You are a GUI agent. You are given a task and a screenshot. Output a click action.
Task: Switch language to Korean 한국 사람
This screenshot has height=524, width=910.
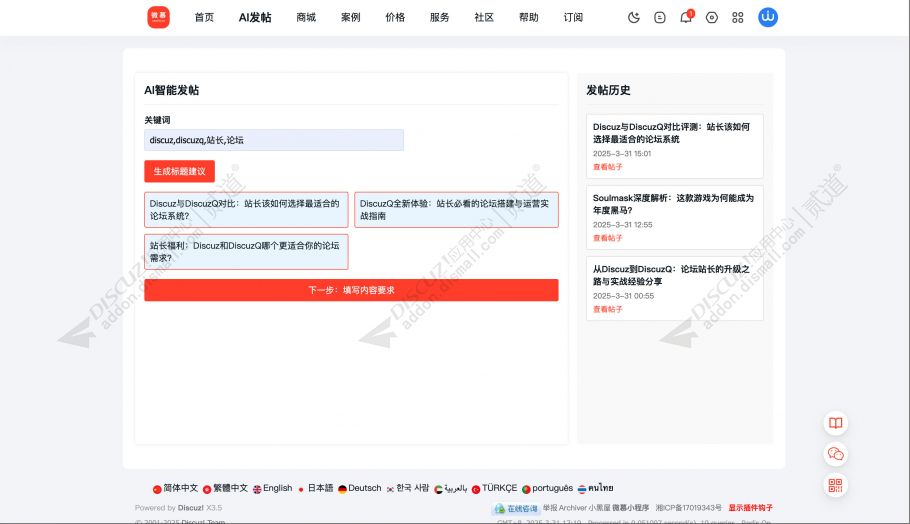click(x=407, y=488)
